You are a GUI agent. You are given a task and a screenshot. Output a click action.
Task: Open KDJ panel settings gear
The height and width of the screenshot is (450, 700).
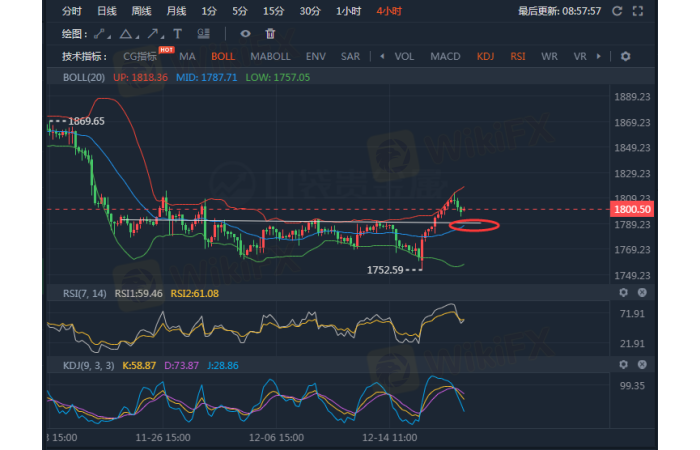[x=623, y=365]
